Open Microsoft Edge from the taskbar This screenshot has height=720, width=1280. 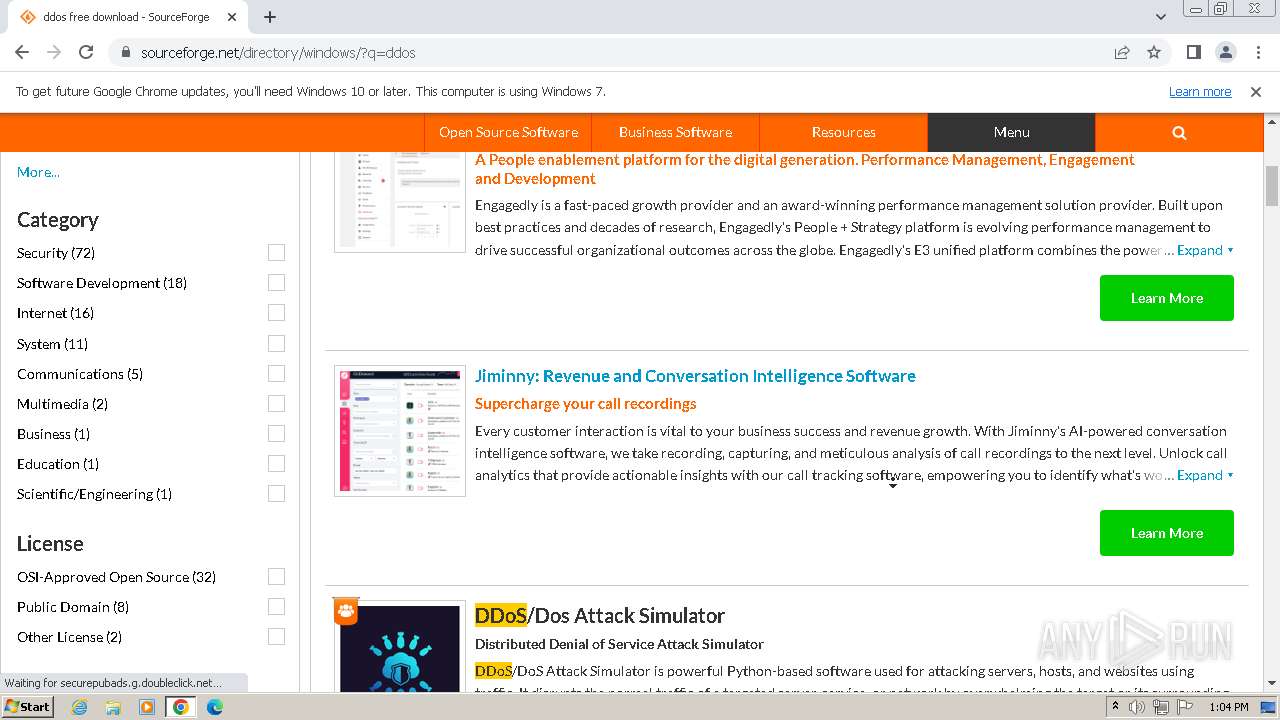pos(214,707)
